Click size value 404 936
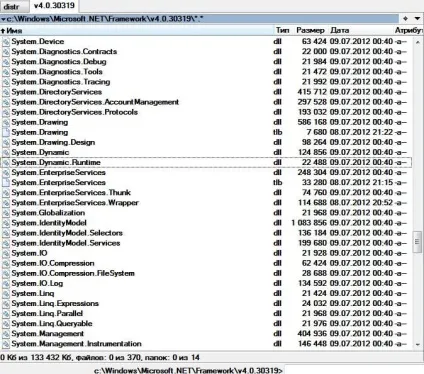This screenshot has width=424, height=374. click(x=312, y=334)
